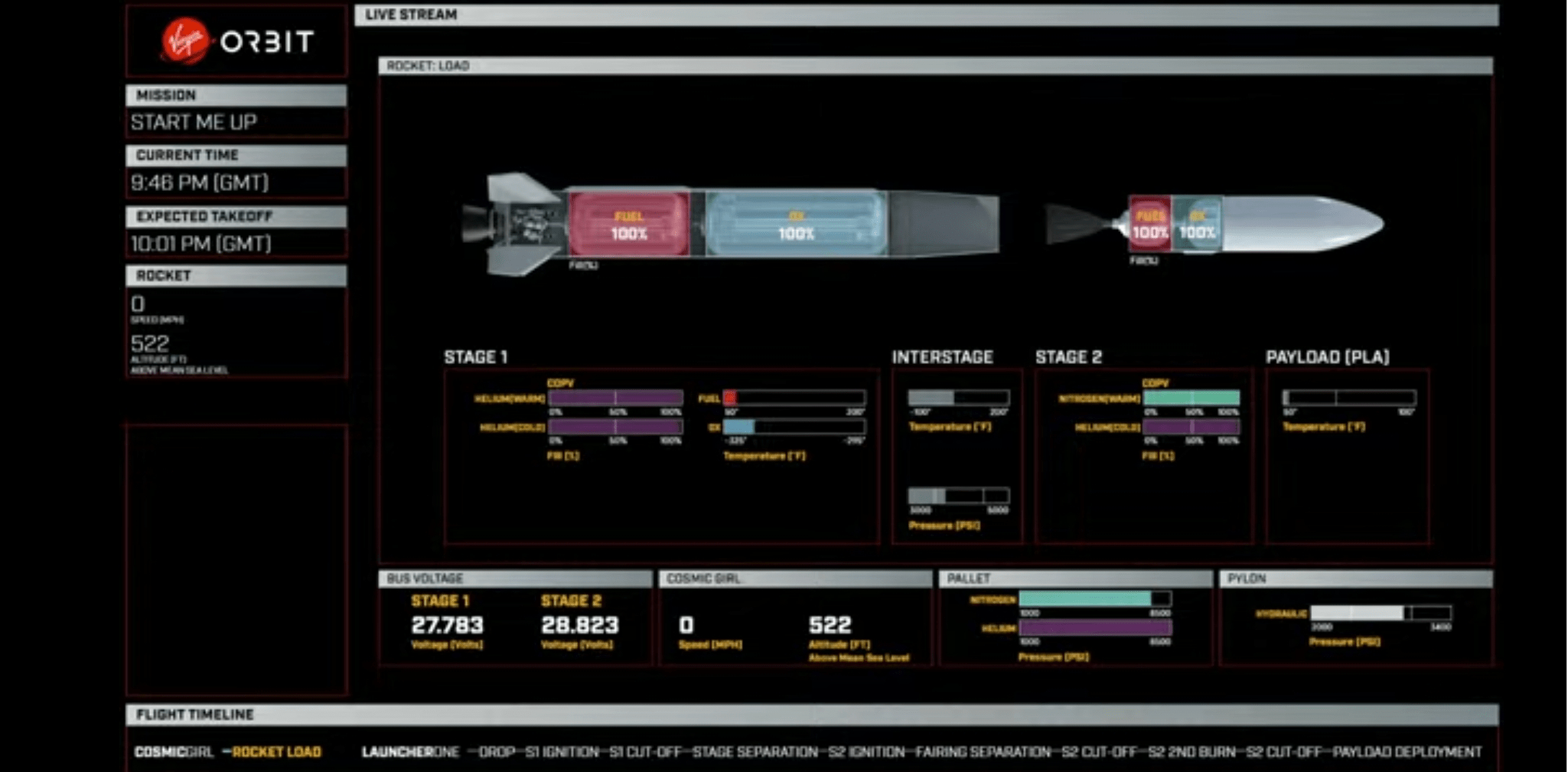Select the Stage 1 red fuel tank graphic
1568x772 pixels.
(x=629, y=223)
